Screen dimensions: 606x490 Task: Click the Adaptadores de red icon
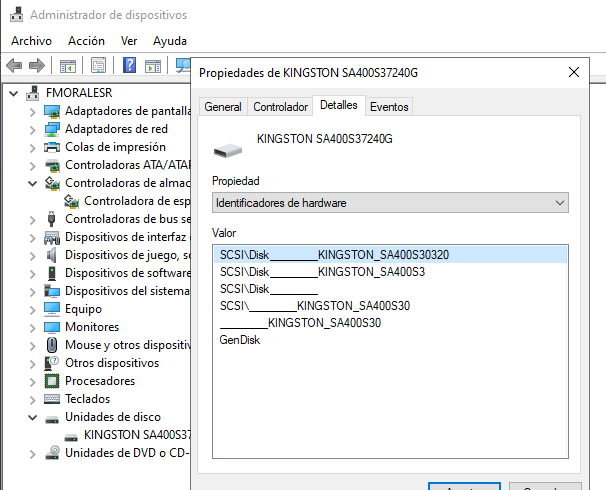[x=52, y=129]
